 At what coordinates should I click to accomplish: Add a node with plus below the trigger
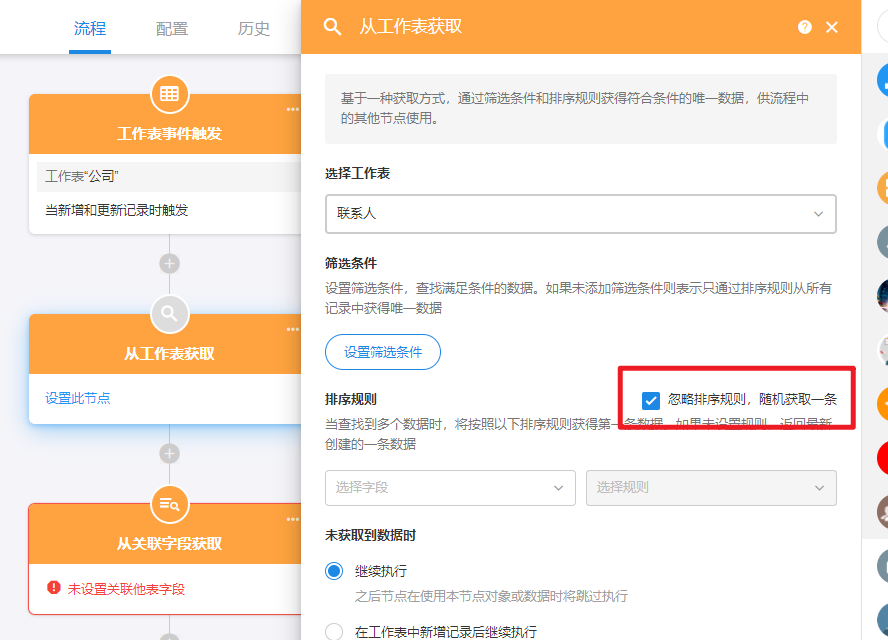(x=169, y=264)
